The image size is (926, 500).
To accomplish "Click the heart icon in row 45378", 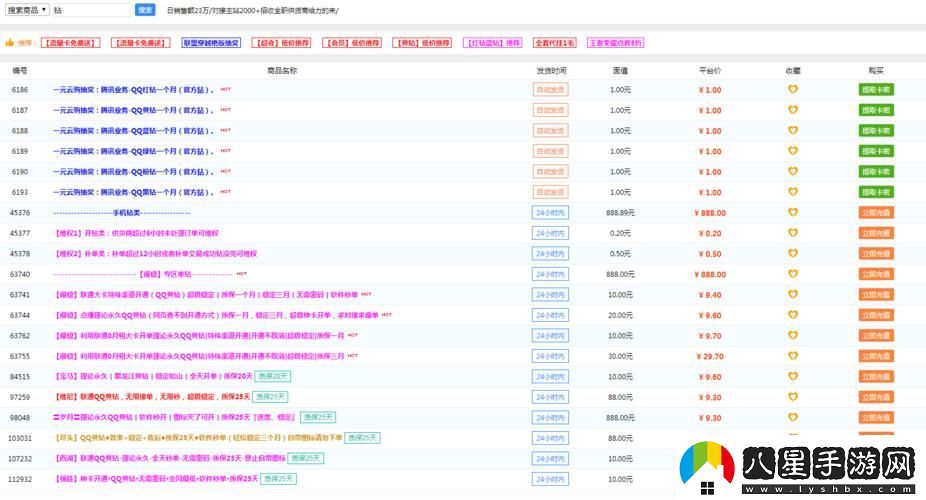I will (793, 253).
